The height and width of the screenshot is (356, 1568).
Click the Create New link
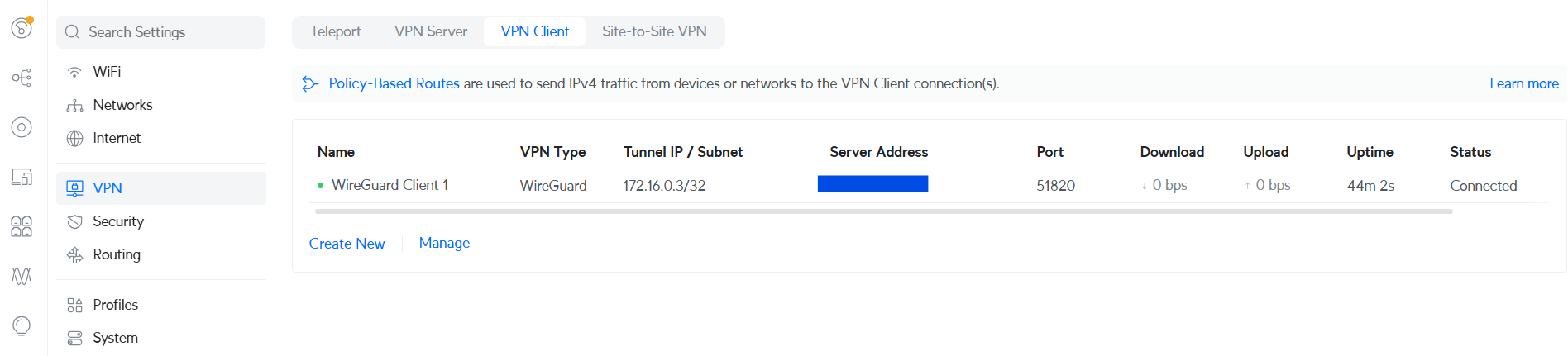(347, 244)
